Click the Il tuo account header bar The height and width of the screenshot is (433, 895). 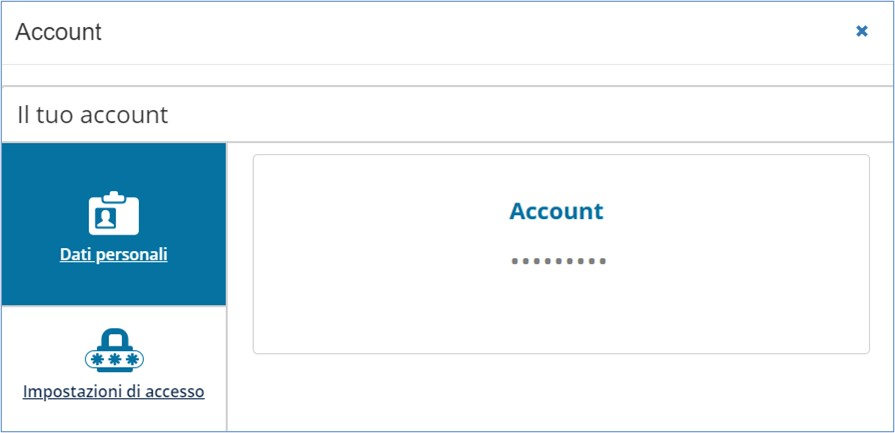tap(448, 115)
